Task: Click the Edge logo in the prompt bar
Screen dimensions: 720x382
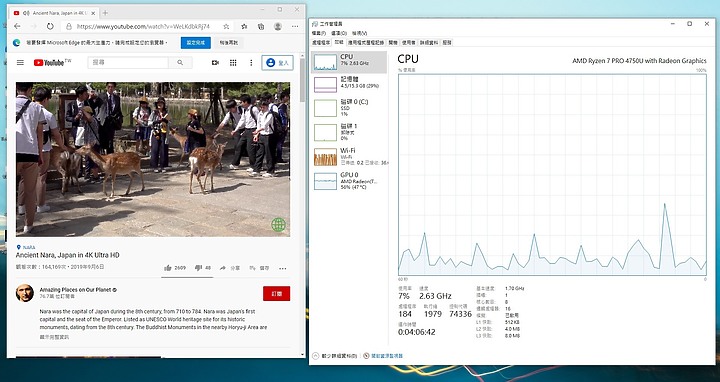Action: click(x=17, y=43)
